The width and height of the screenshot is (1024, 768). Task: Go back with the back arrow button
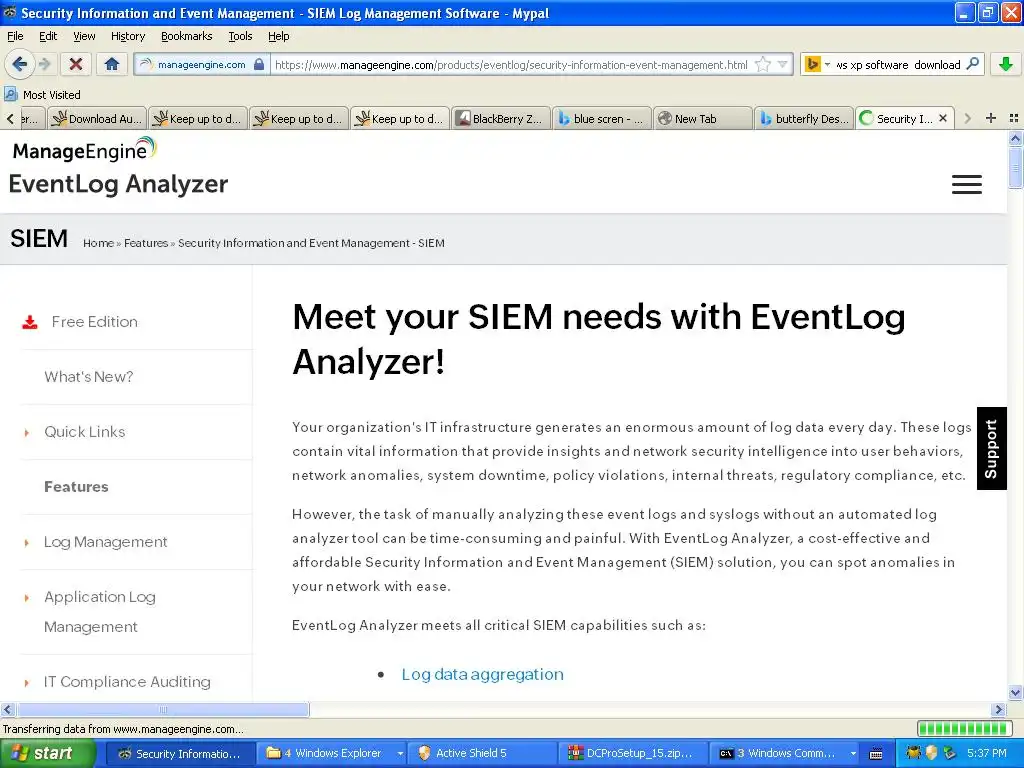coord(20,64)
